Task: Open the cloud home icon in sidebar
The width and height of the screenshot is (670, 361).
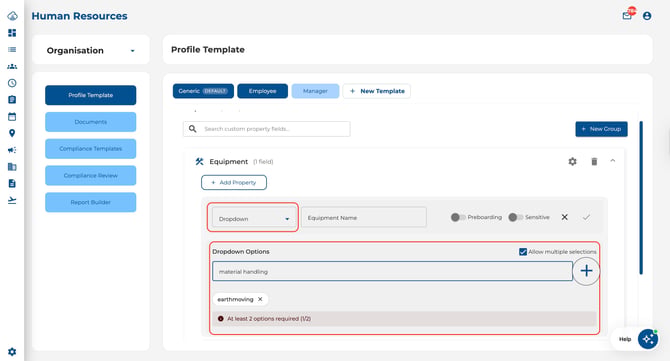Action: 12,16
